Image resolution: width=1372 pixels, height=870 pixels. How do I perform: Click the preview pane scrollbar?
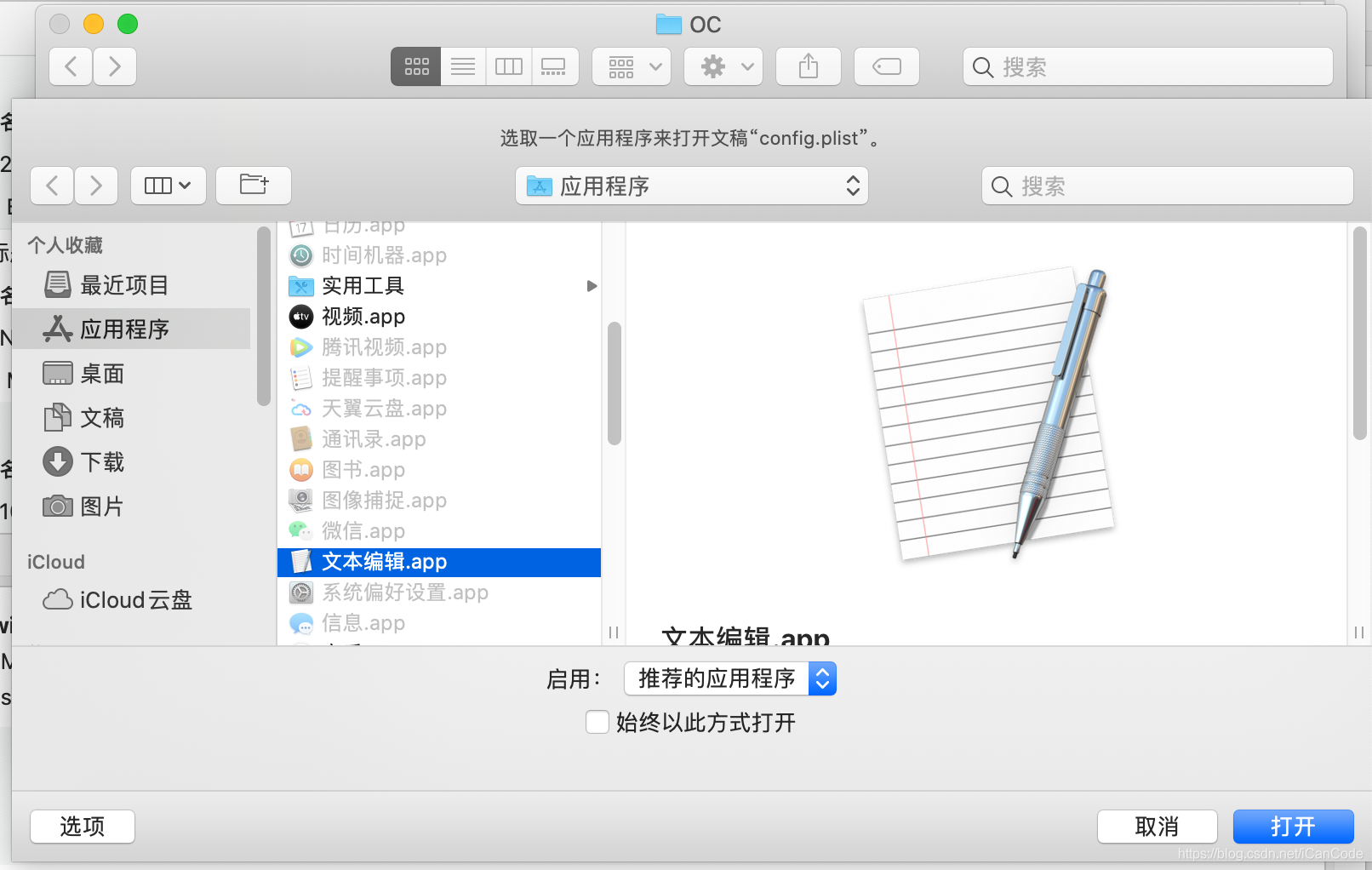[x=1360, y=334]
